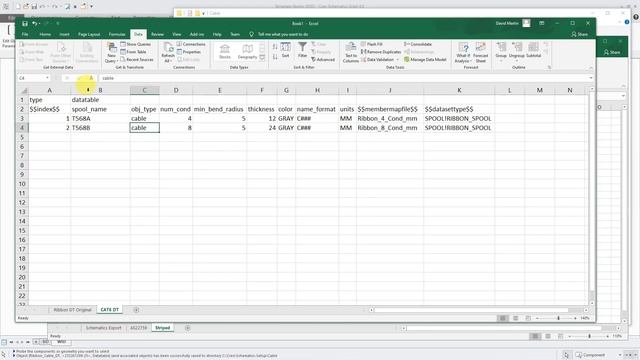Switch to the Home ribbon tab
The height and width of the screenshot is (360, 640).
point(45,34)
